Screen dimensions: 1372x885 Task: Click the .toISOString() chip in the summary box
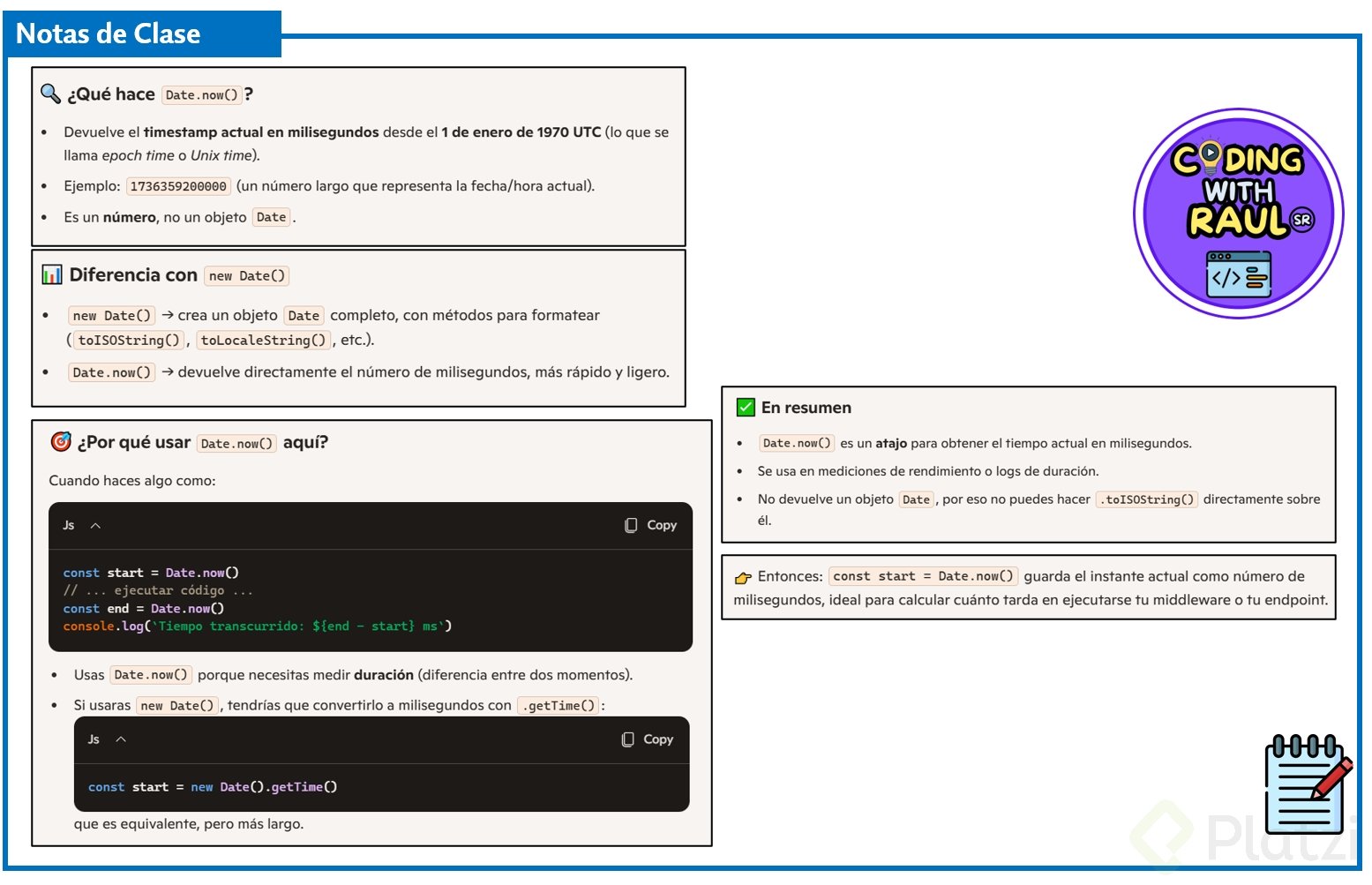tap(1147, 500)
